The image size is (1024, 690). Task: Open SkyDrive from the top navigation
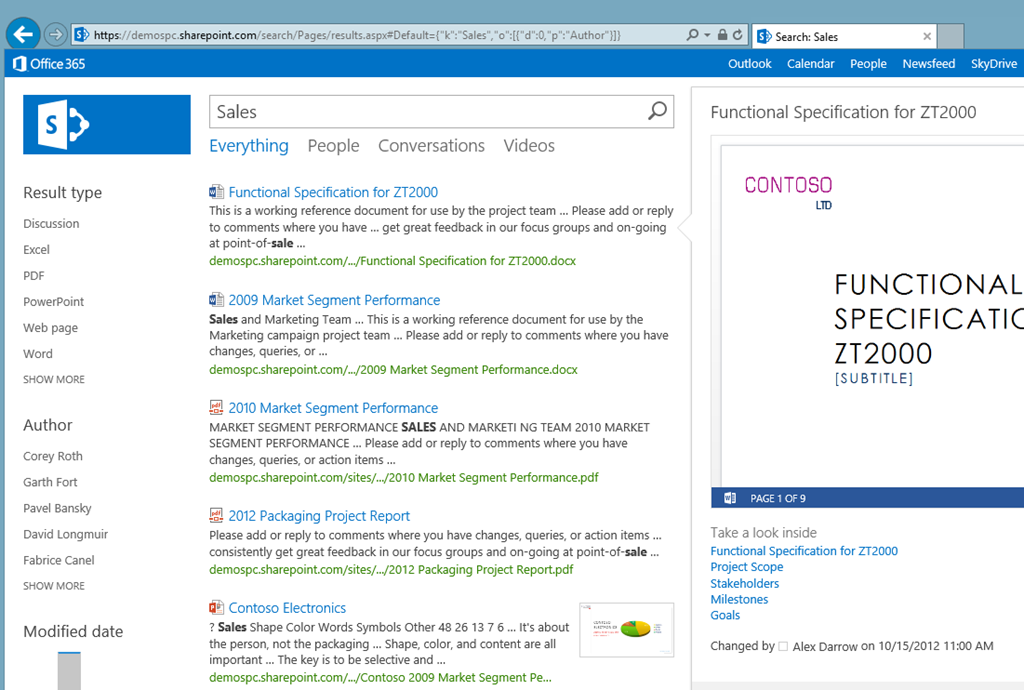tap(993, 63)
